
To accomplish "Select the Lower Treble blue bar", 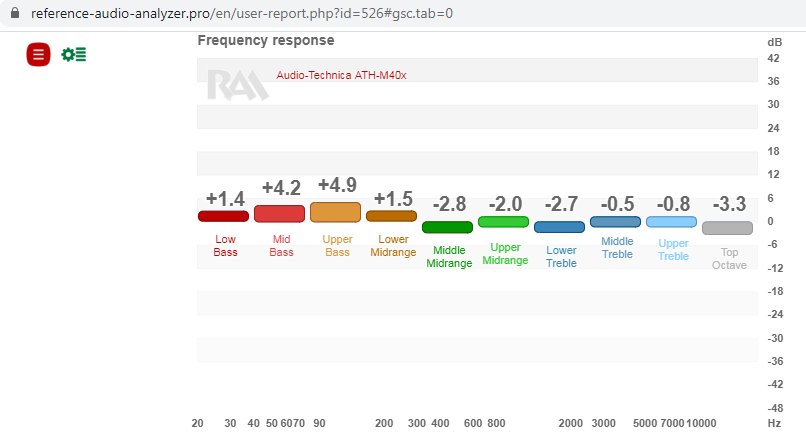I will 559,227.
